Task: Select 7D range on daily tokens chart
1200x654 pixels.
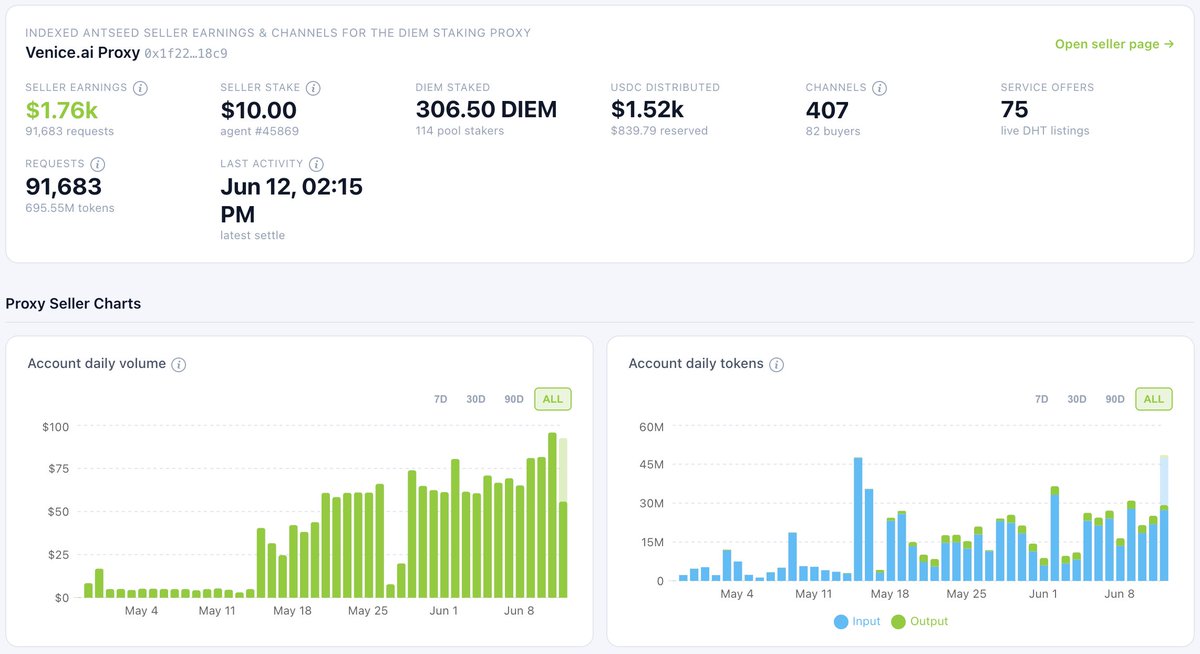Action: coord(1041,399)
